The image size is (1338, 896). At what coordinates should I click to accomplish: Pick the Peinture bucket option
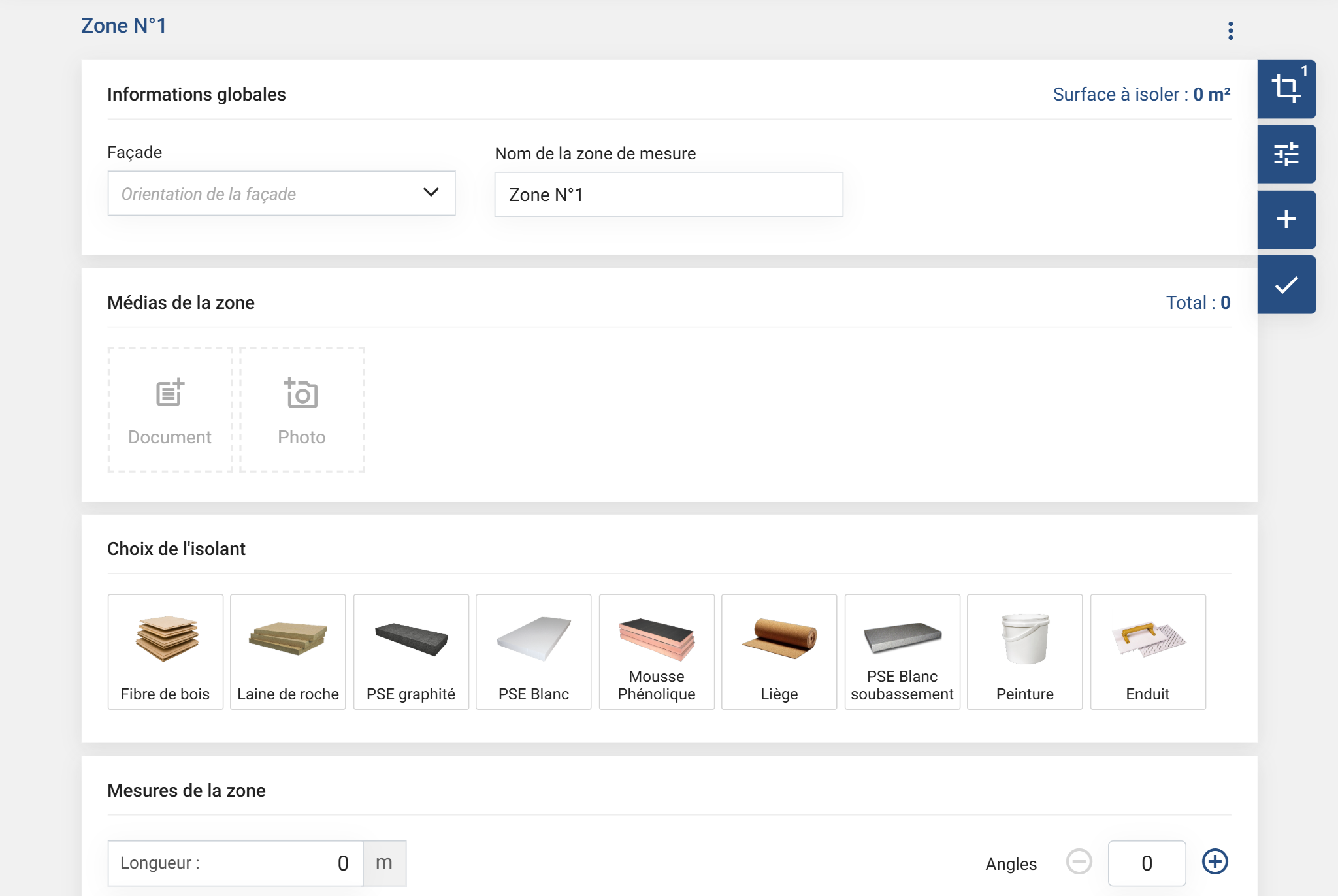(x=1024, y=651)
